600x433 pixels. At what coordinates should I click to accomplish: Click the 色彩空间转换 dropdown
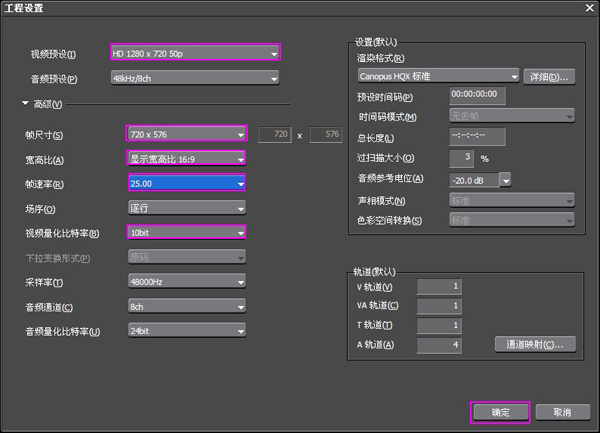[512, 220]
